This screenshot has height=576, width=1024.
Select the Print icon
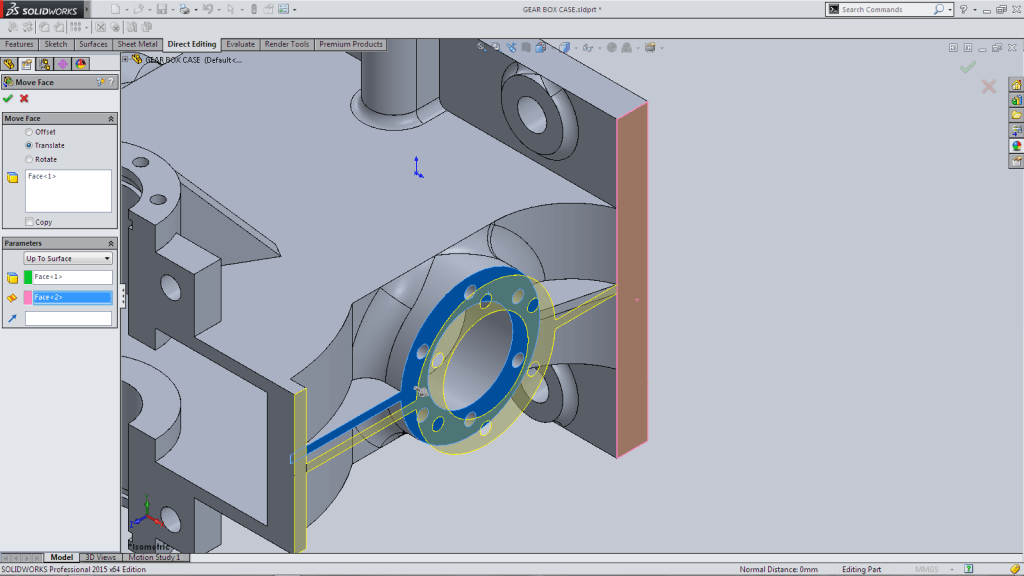coord(183,8)
